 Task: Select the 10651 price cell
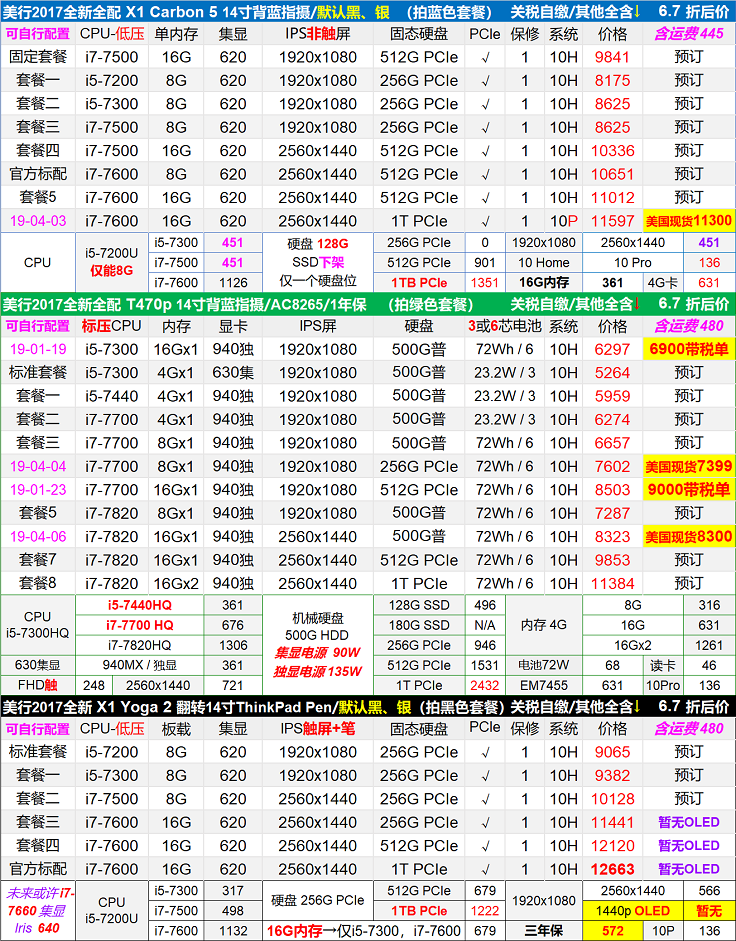click(612, 175)
